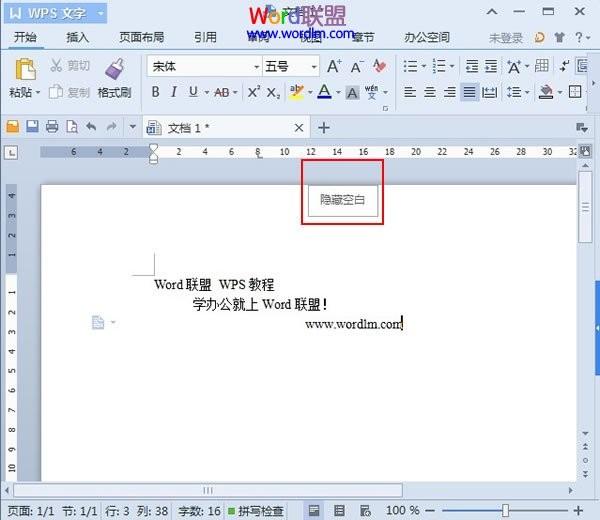The height and width of the screenshot is (520, 600).
Task: Click the show/hide paragraph marks icon
Action: (564, 66)
